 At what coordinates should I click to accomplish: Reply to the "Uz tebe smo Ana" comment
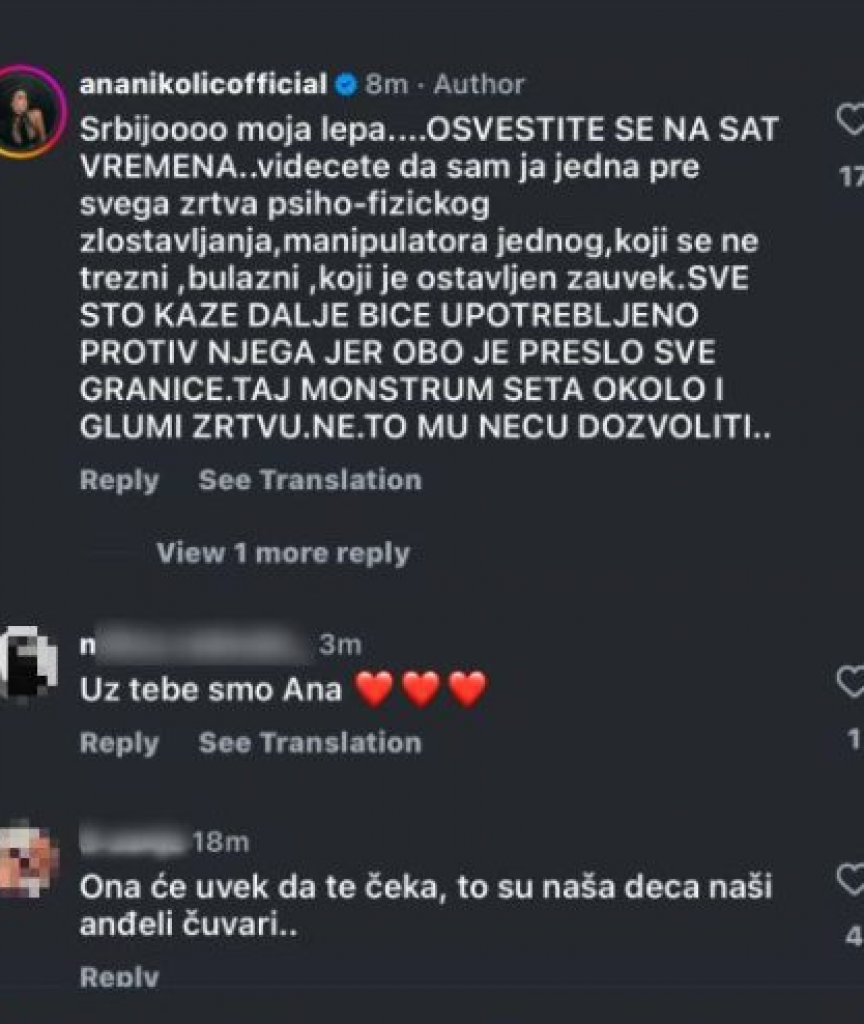click(120, 743)
